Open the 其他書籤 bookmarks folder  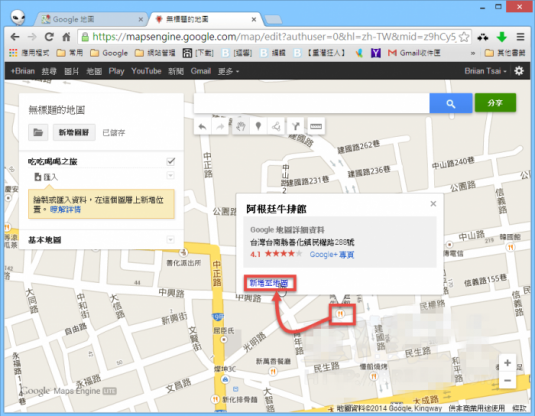505,53
